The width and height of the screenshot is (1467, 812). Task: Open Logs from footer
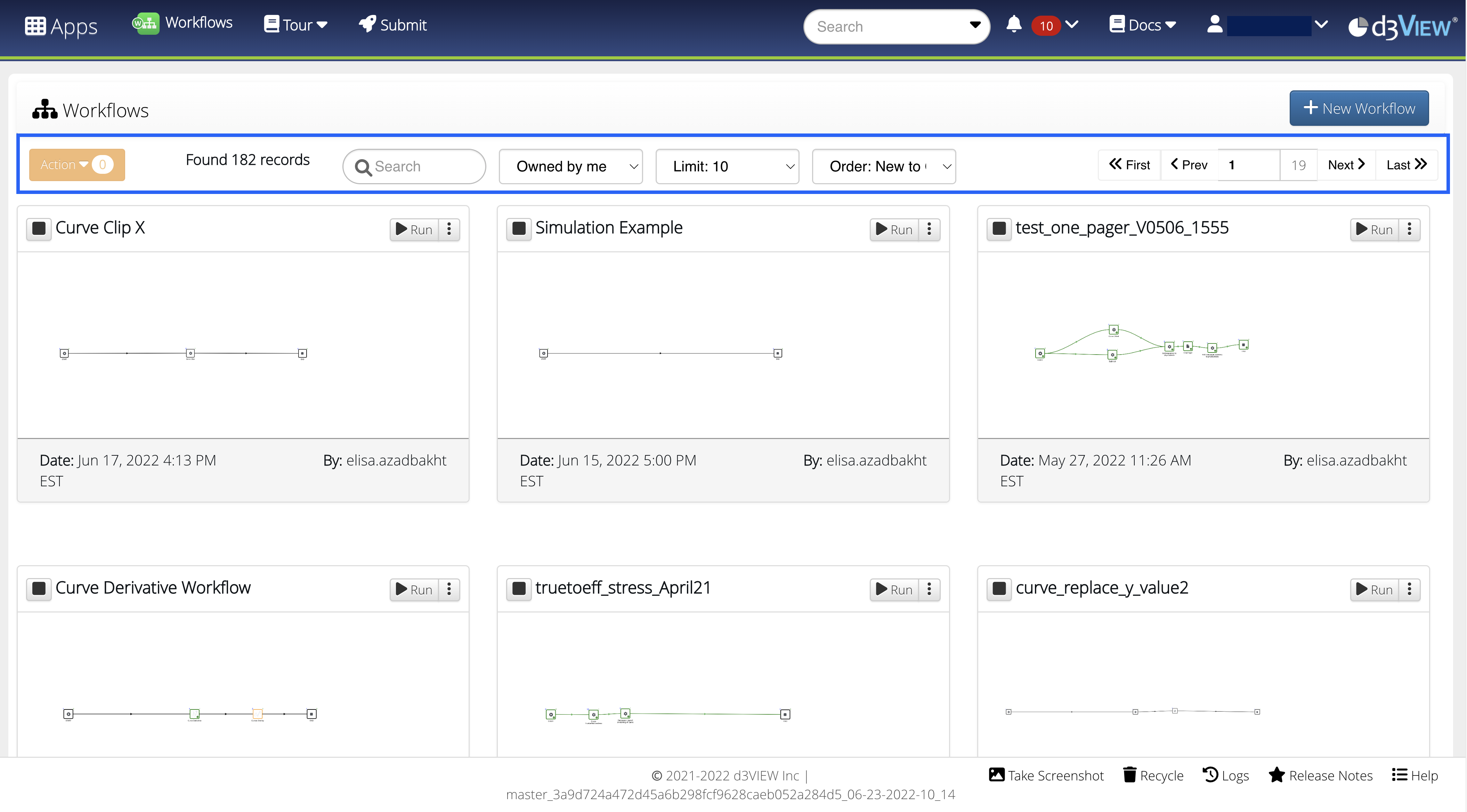pyautogui.click(x=1225, y=776)
